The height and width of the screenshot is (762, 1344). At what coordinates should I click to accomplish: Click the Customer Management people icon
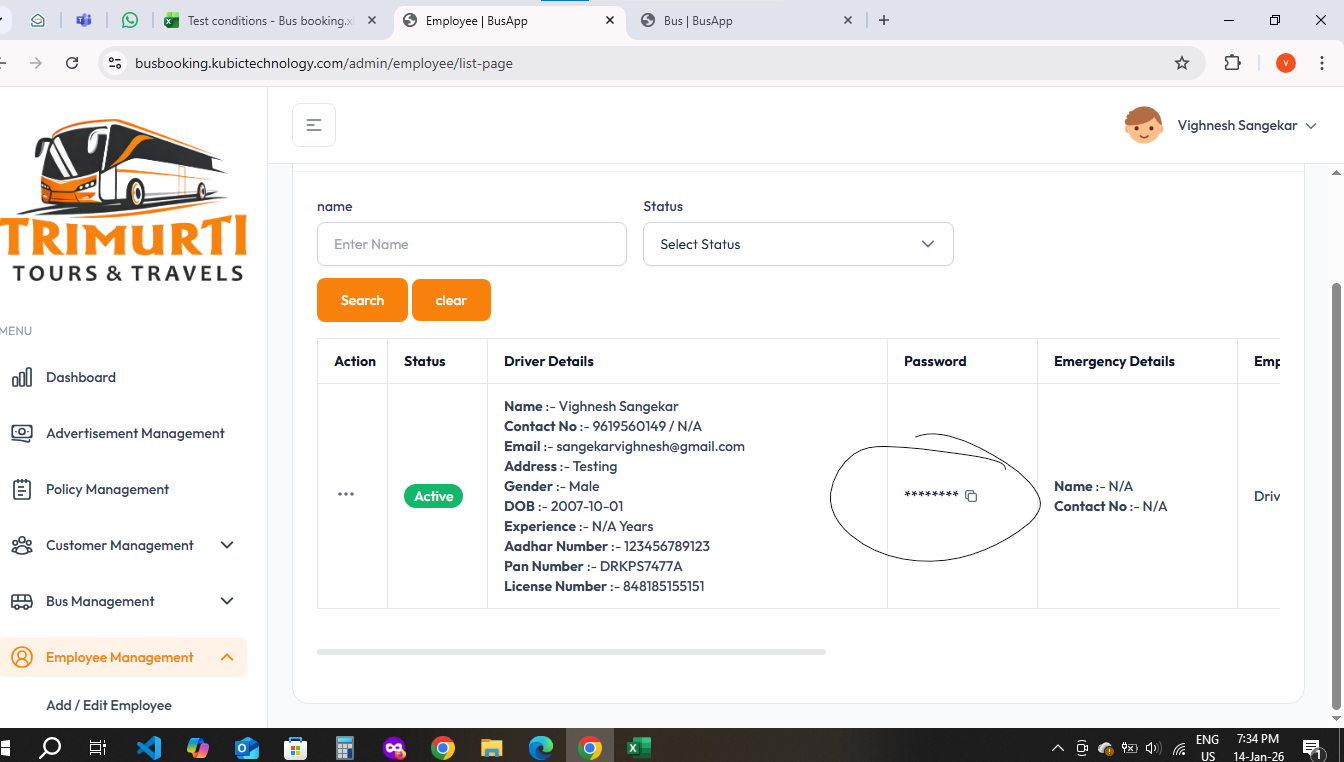[x=22, y=545]
